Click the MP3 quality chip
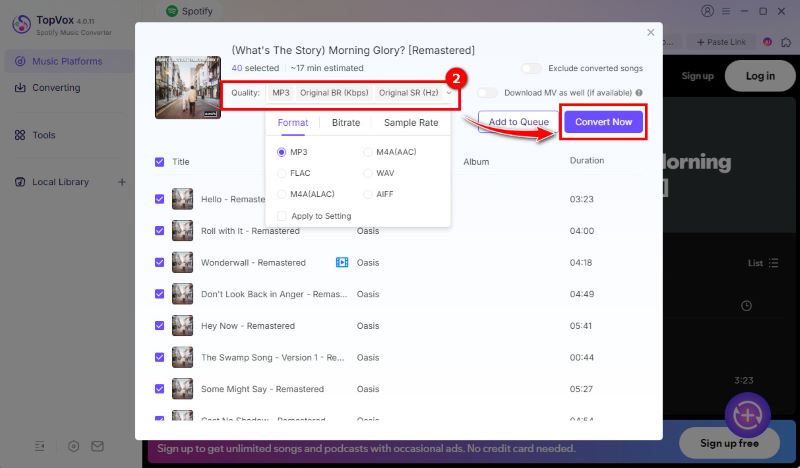 pyautogui.click(x=281, y=92)
